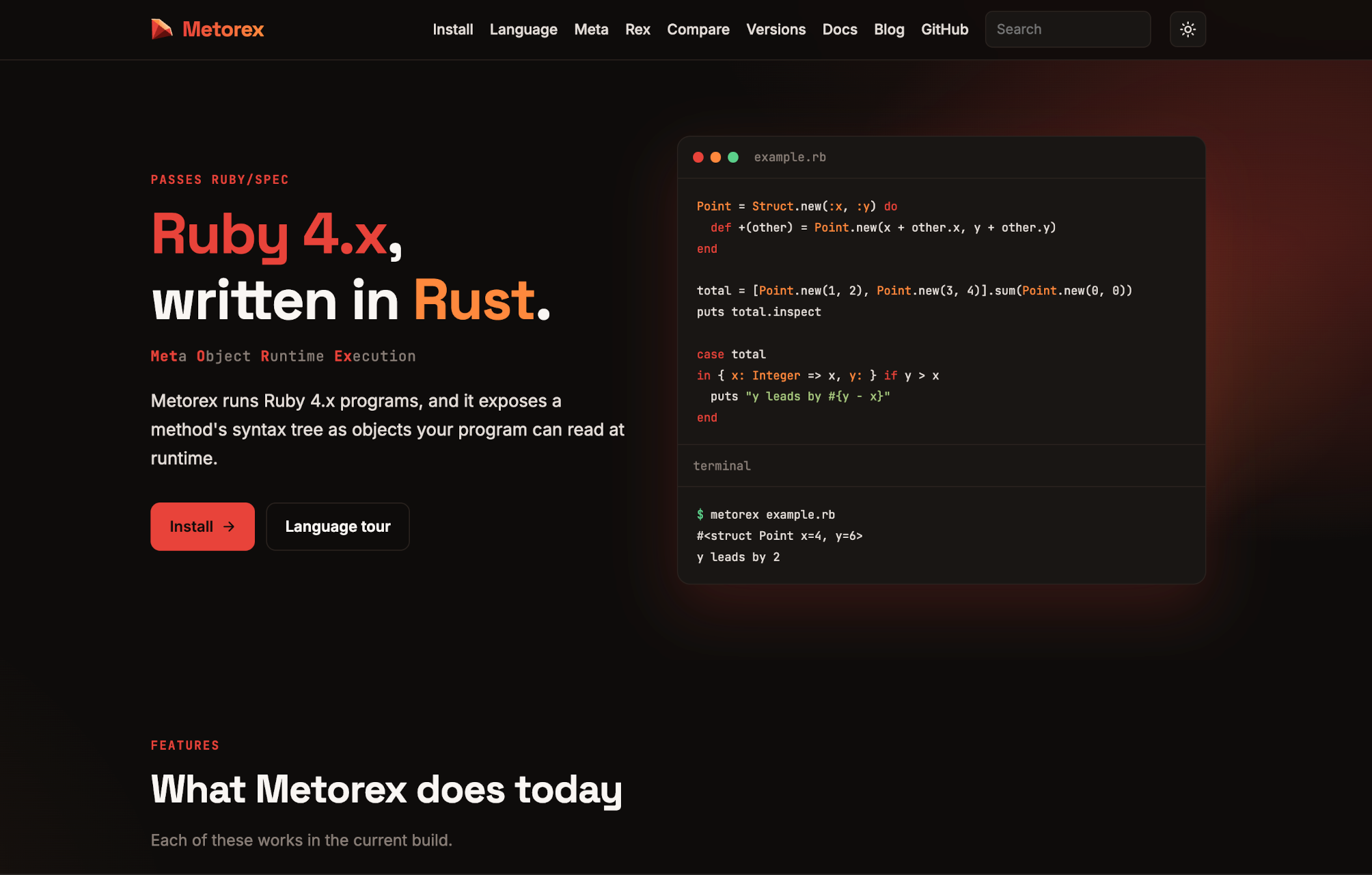The height and width of the screenshot is (875, 1372).
Task: Go to the Meta page
Action: (591, 29)
